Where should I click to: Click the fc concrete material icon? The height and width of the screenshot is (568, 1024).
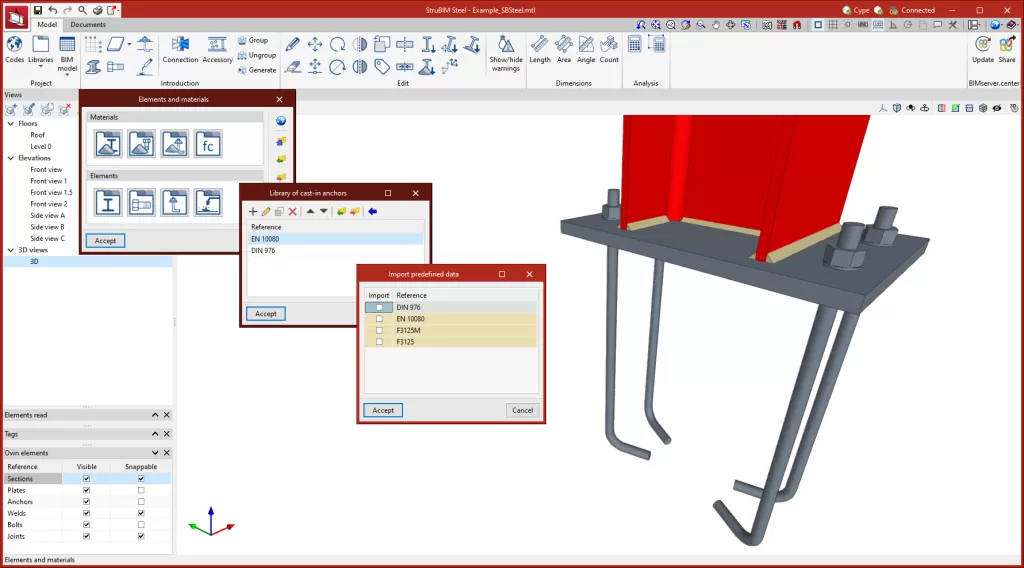[208, 144]
